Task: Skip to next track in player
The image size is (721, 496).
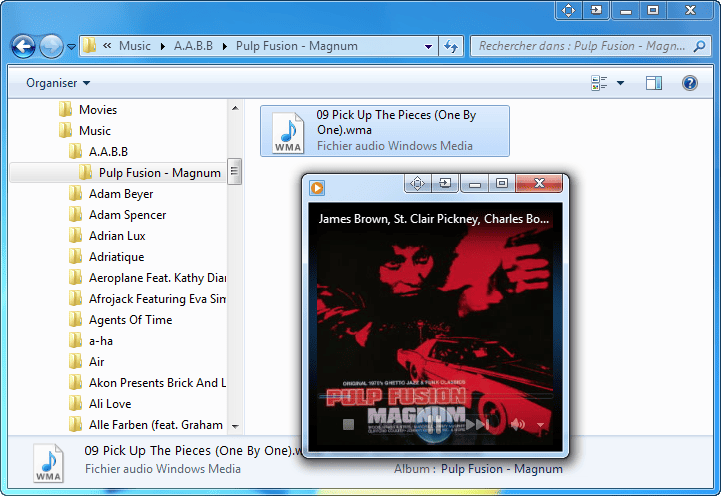Action: click(x=477, y=424)
